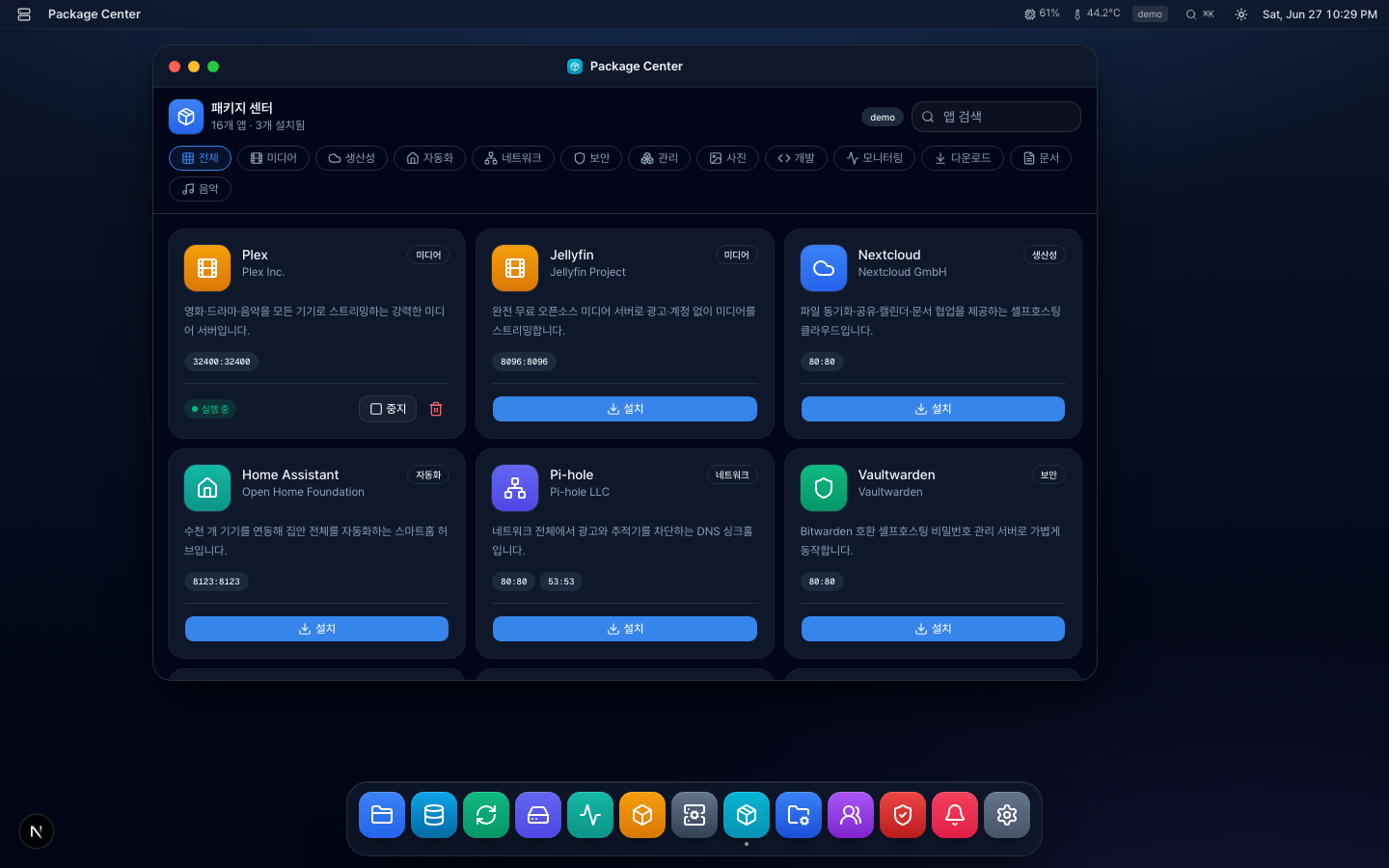Viewport: 1389px width, 868px height.
Task: Toggle the sun theme switch in menu bar
Action: [1241, 14]
